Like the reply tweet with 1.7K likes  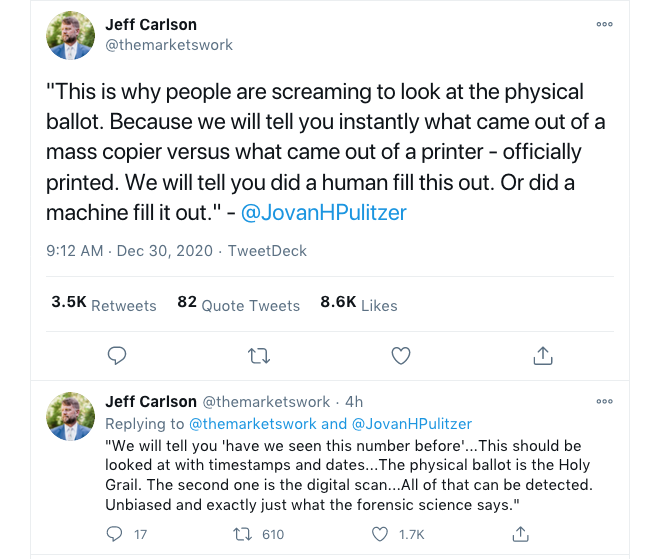[x=381, y=534]
